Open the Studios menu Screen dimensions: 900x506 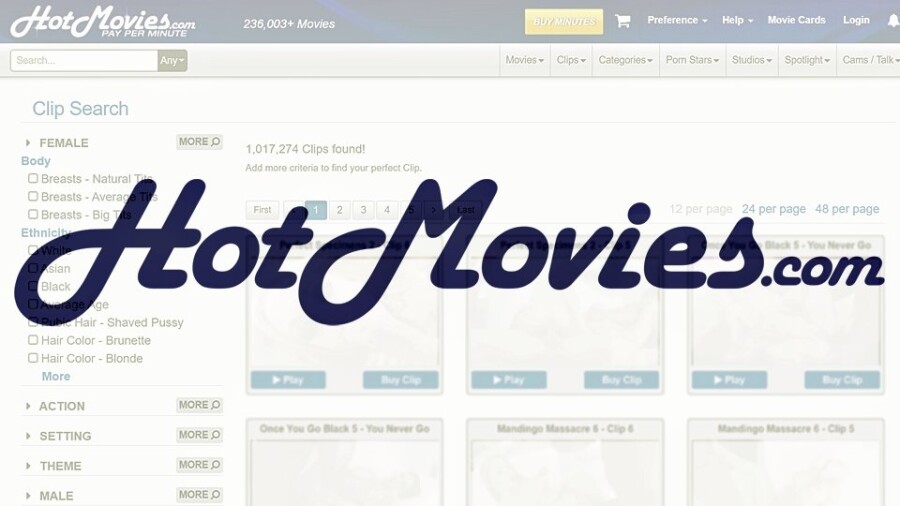(751, 60)
